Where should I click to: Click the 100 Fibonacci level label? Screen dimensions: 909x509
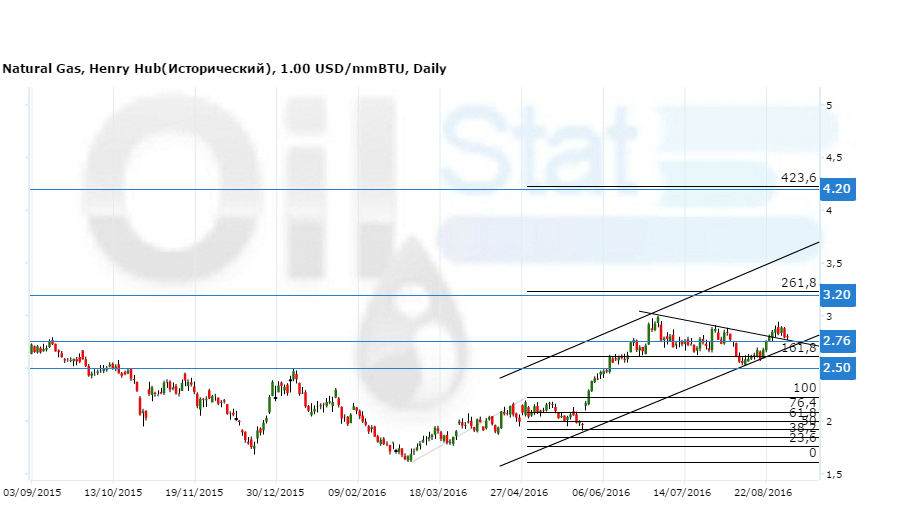click(x=805, y=388)
